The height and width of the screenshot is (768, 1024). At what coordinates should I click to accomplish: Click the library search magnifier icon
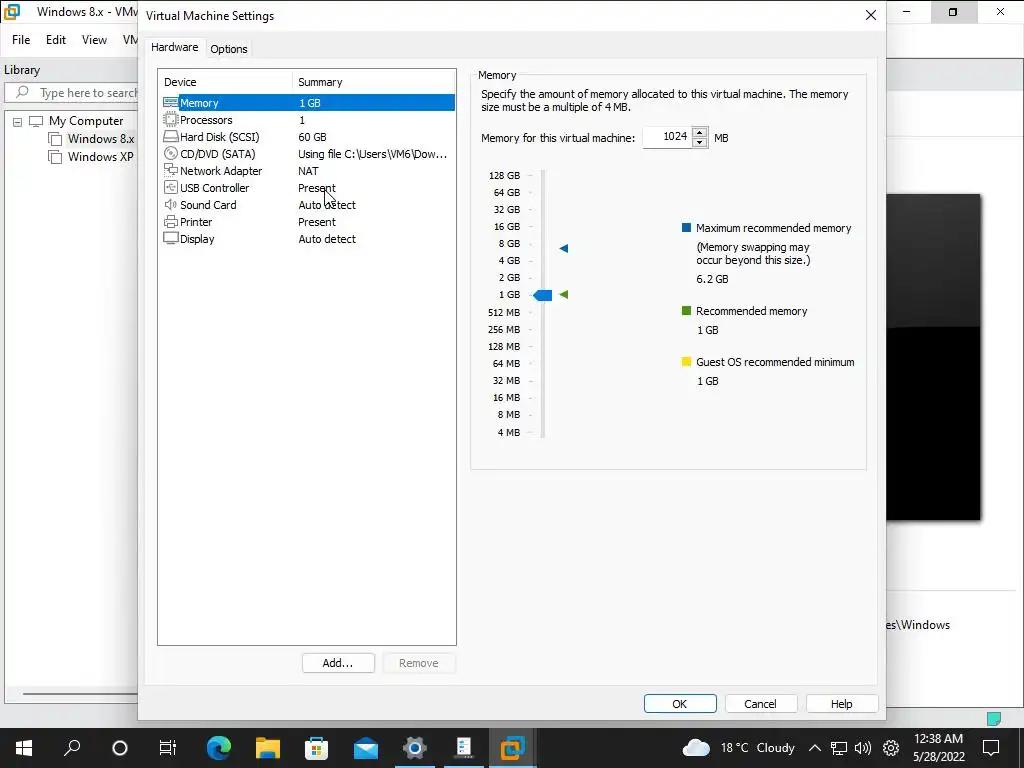tap(22, 92)
